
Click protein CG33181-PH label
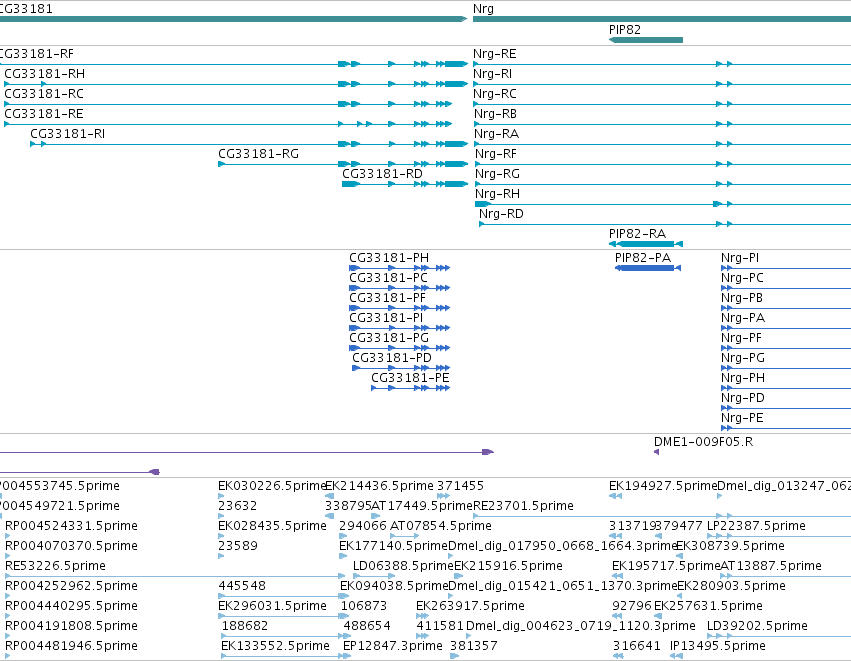point(389,258)
